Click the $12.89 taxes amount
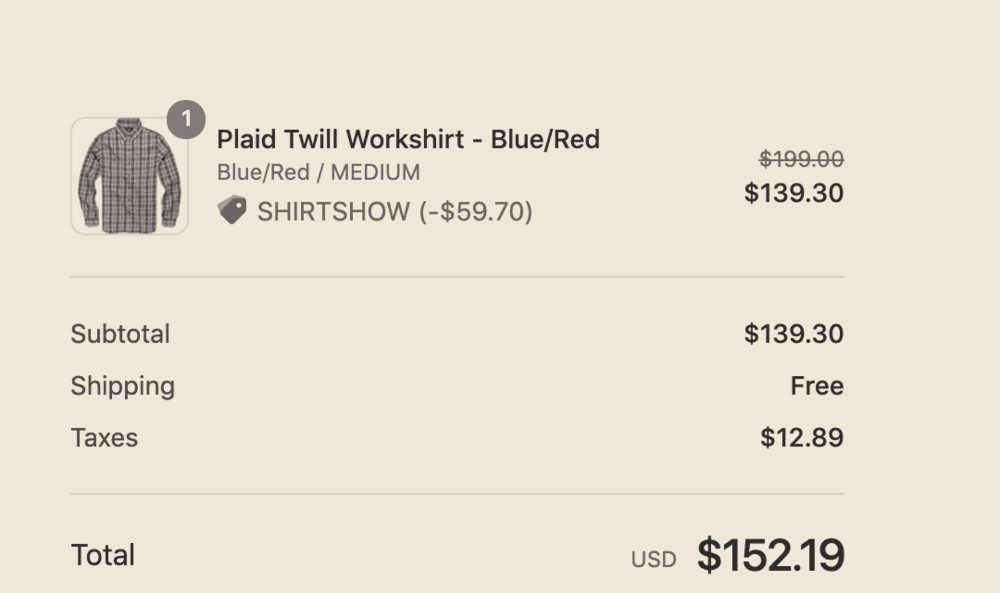The height and width of the screenshot is (593, 1000). point(802,438)
